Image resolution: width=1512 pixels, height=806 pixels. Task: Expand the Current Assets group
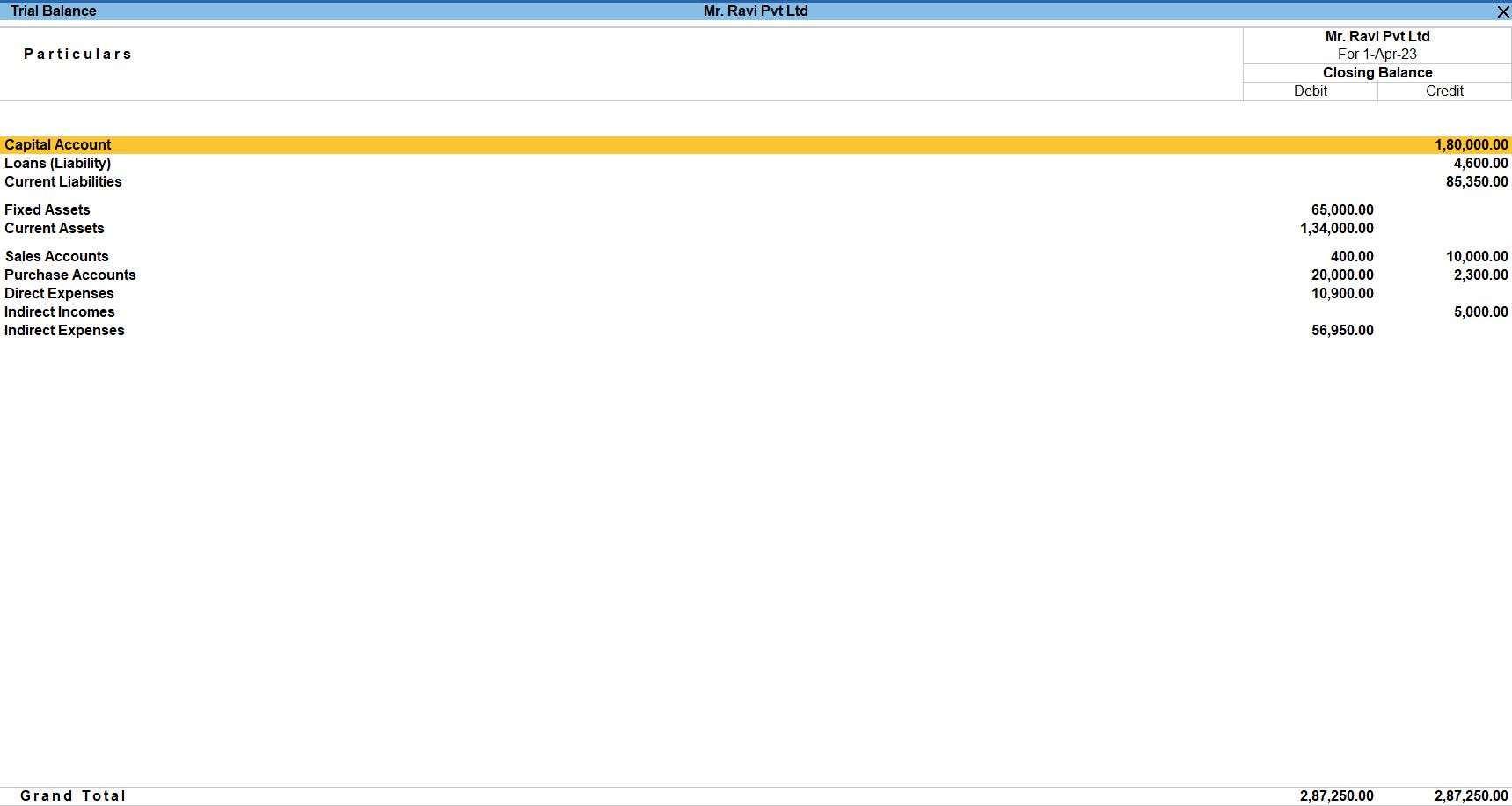[x=55, y=229]
